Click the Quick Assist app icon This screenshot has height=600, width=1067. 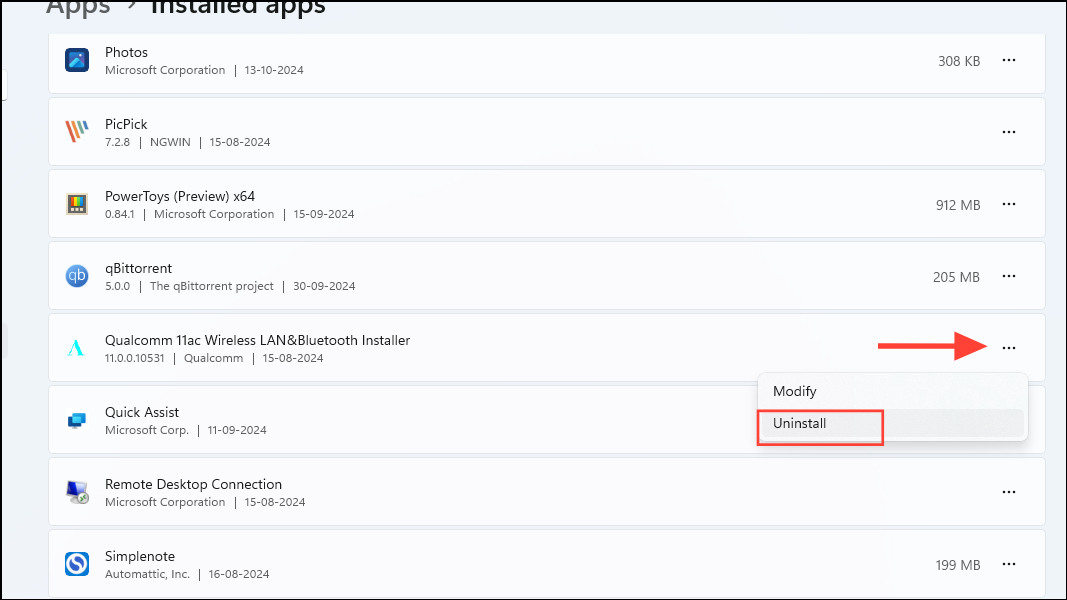[77, 420]
